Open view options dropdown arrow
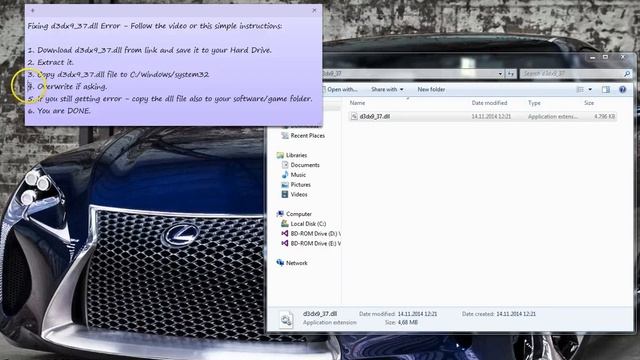 pyautogui.click(x=590, y=89)
